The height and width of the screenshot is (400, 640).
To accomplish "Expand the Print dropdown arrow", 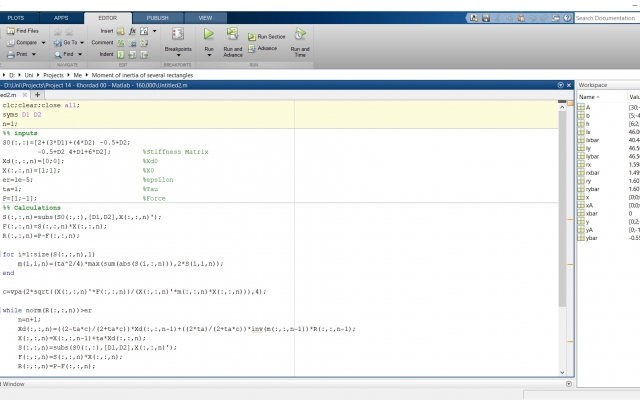I will tap(34, 54).
